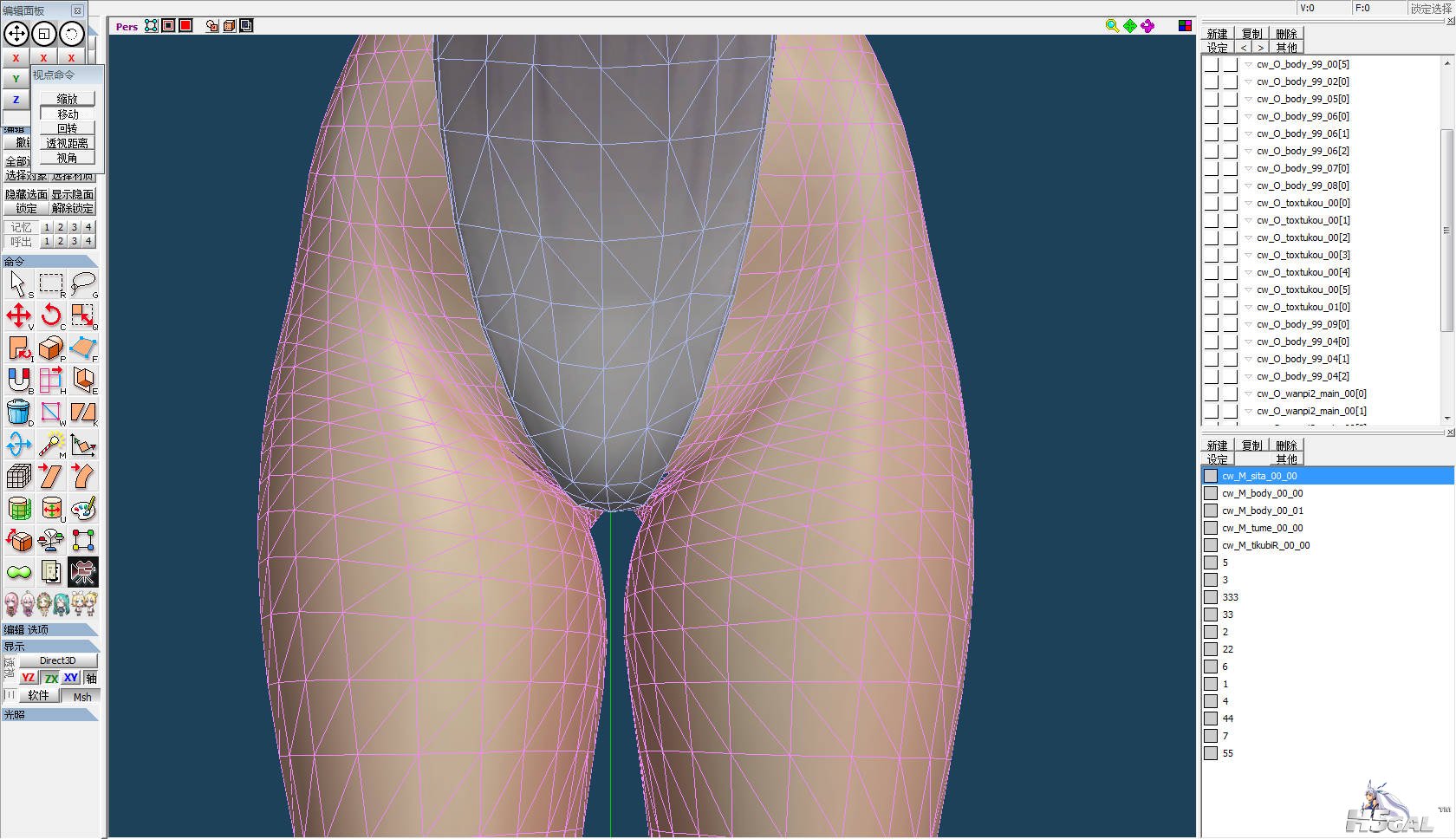Toggle checkbox beside cw_M_body_00_00 material

[1211, 493]
